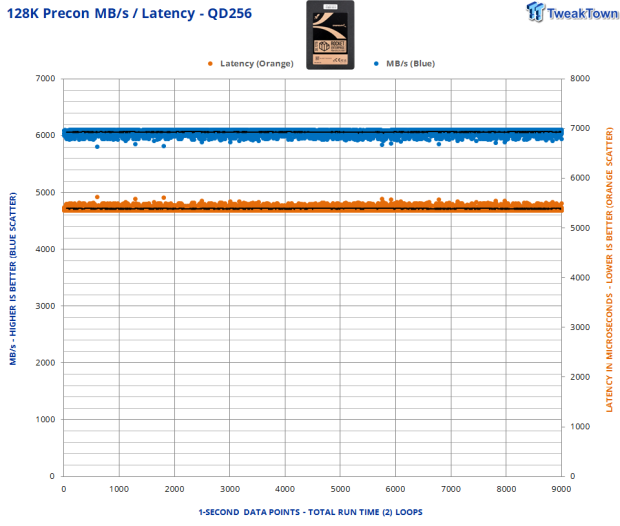Click the blue MB/s legend marker
The height and width of the screenshot is (526, 620).
[x=376, y=64]
